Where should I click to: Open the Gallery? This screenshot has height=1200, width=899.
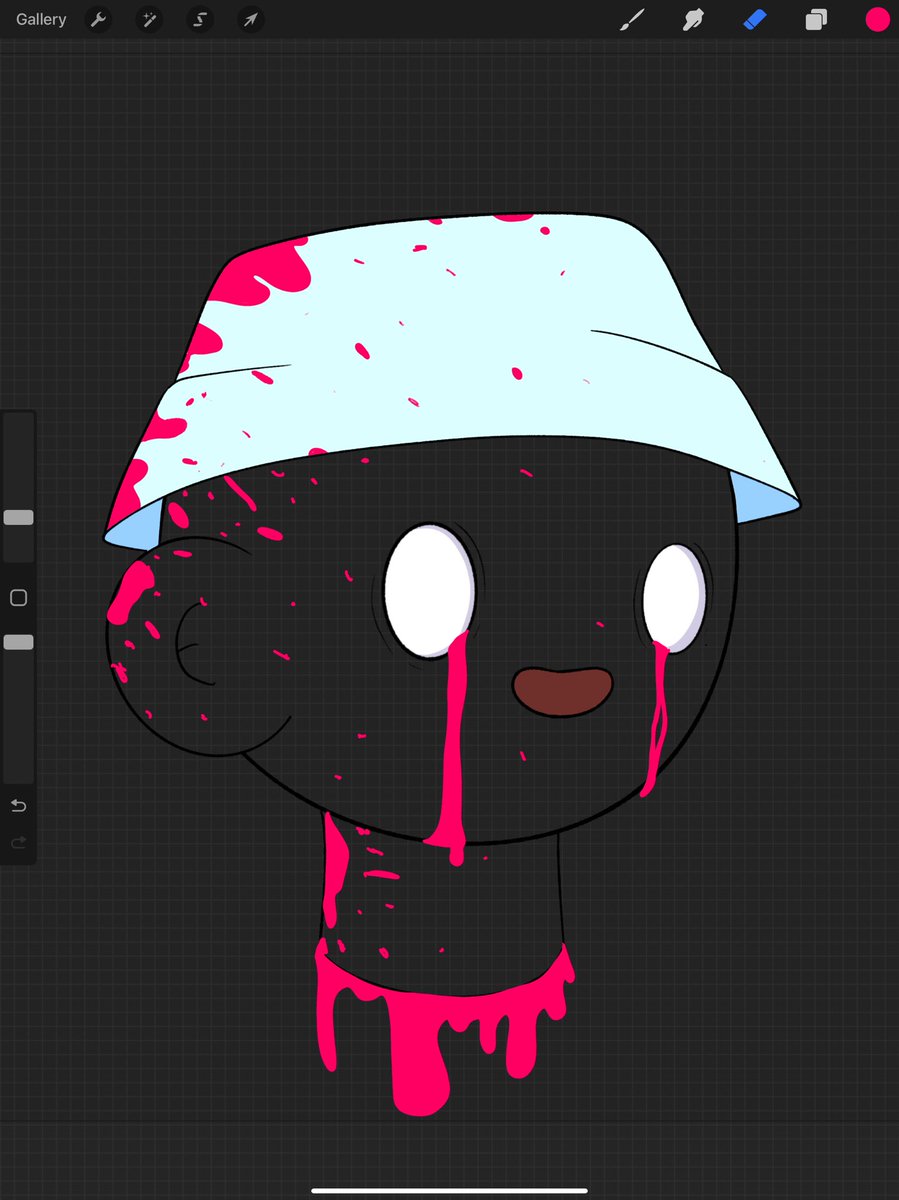(41, 19)
